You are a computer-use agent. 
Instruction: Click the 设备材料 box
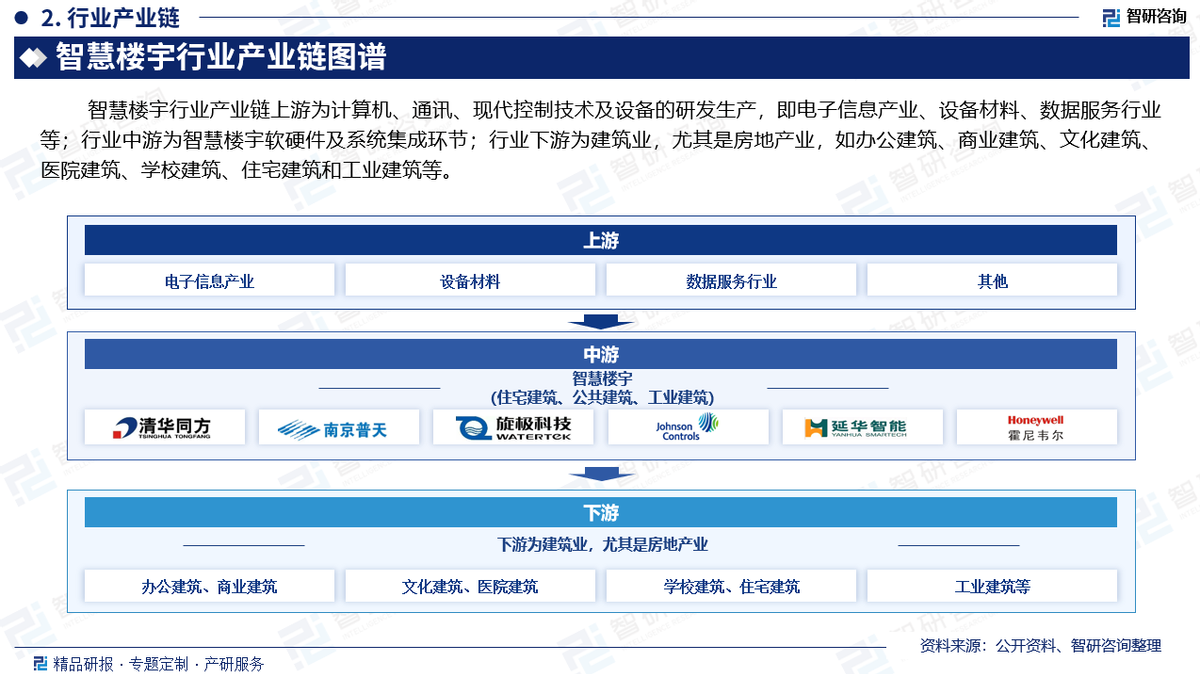[x=470, y=281]
